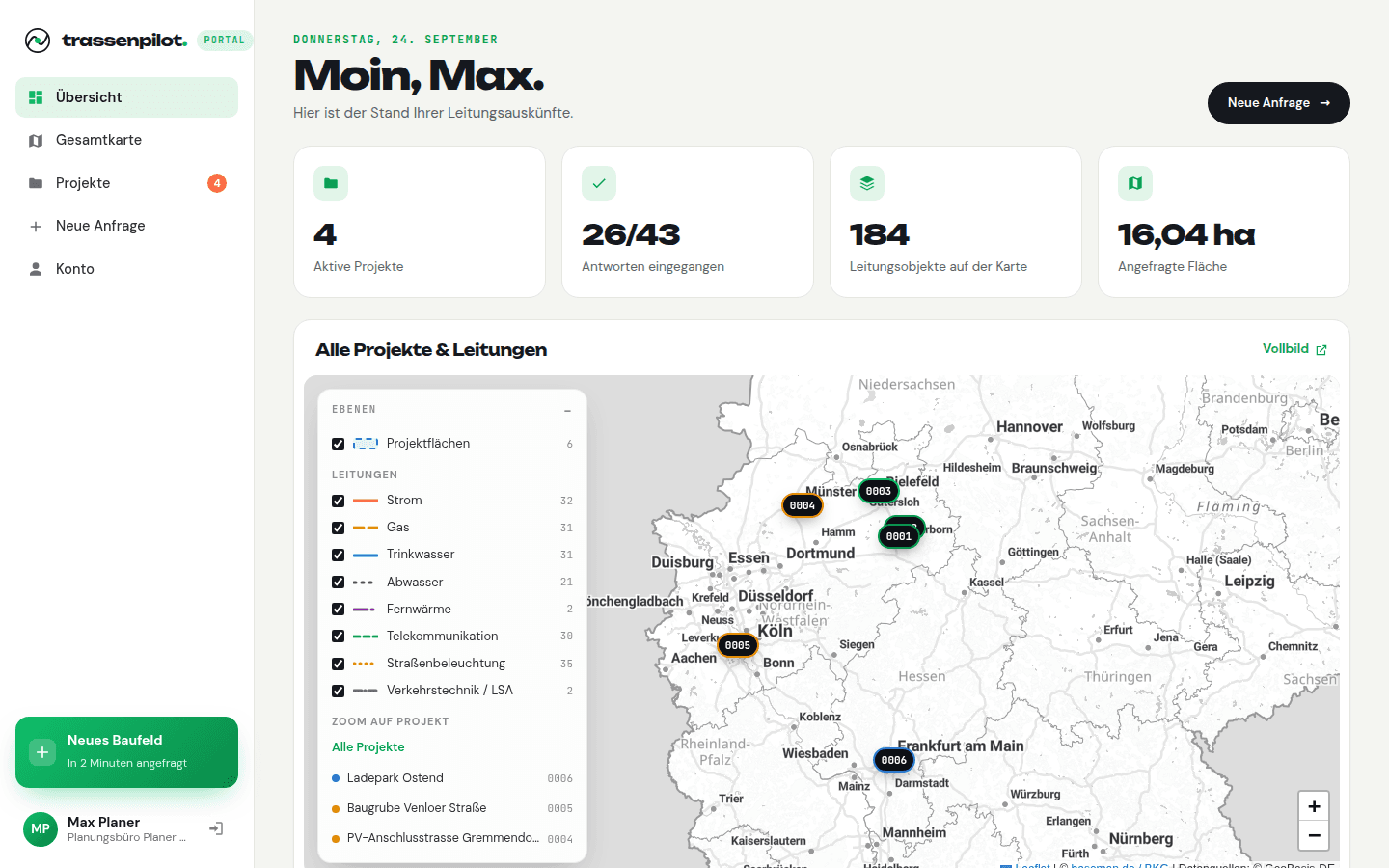Click the Übersicht grid icon

tap(36, 97)
